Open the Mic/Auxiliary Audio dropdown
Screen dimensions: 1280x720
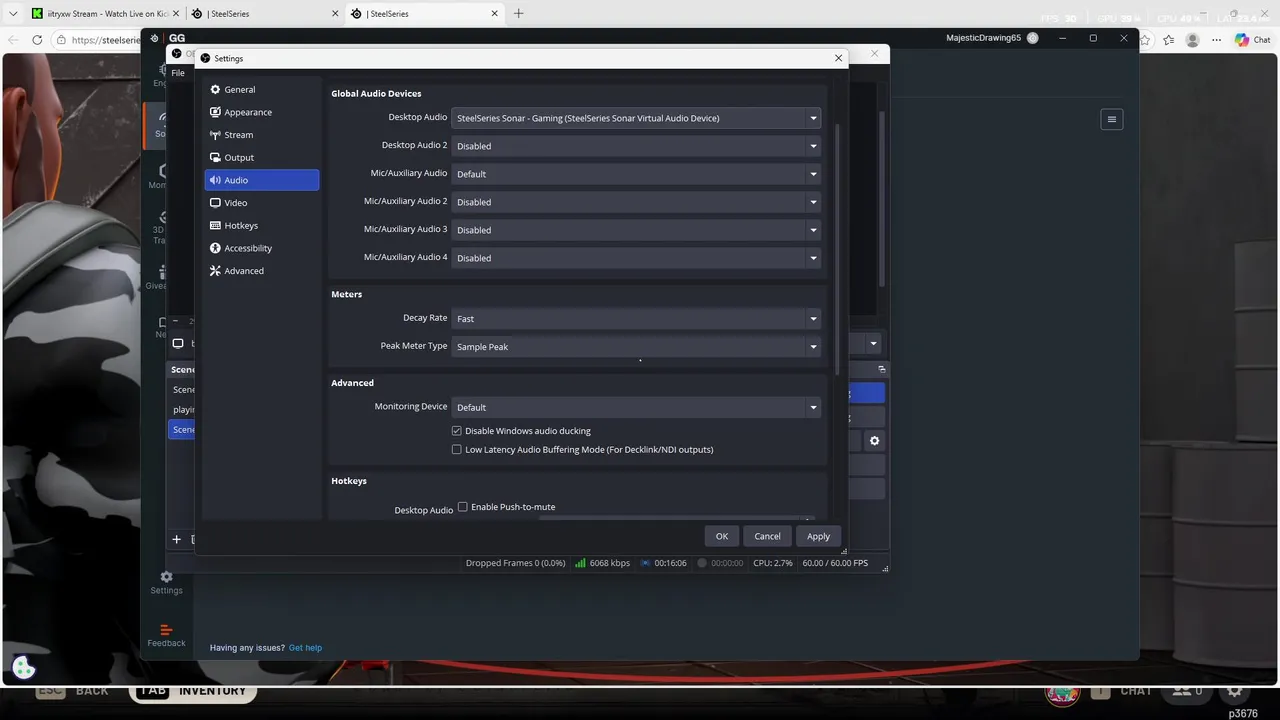[636, 174]
